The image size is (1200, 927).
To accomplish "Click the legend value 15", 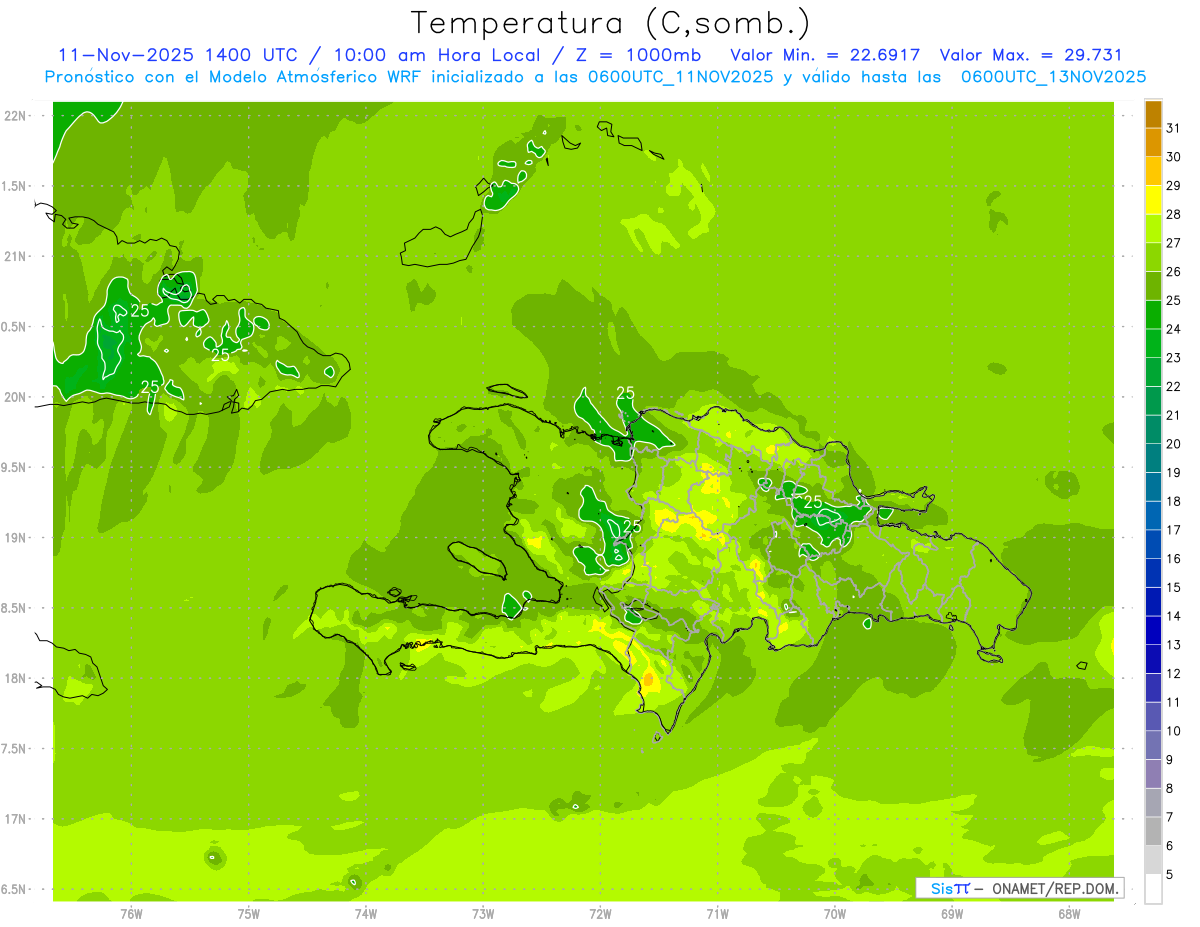I will (1173, 587).
